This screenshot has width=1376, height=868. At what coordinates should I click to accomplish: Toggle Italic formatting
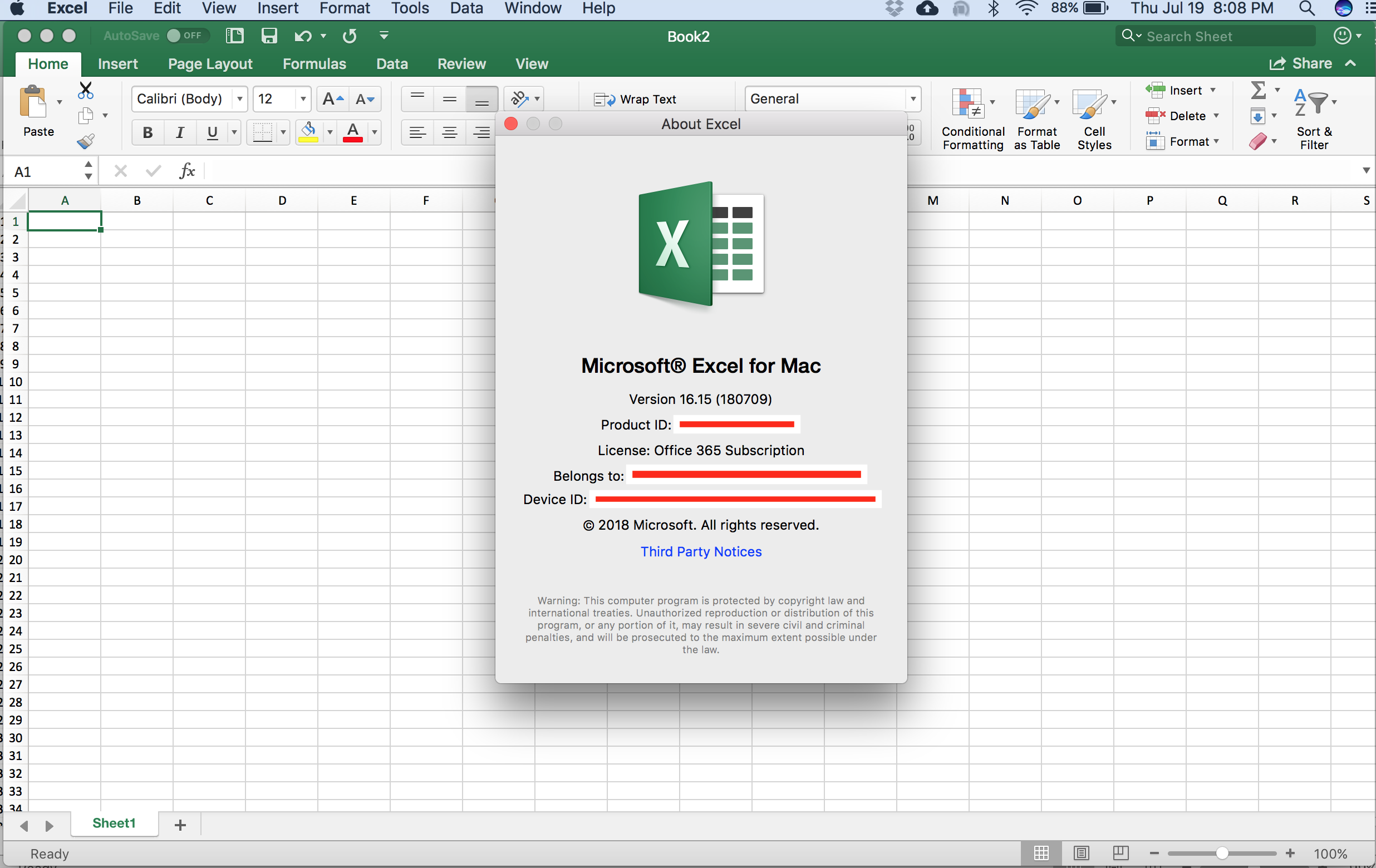click(179, 132)
